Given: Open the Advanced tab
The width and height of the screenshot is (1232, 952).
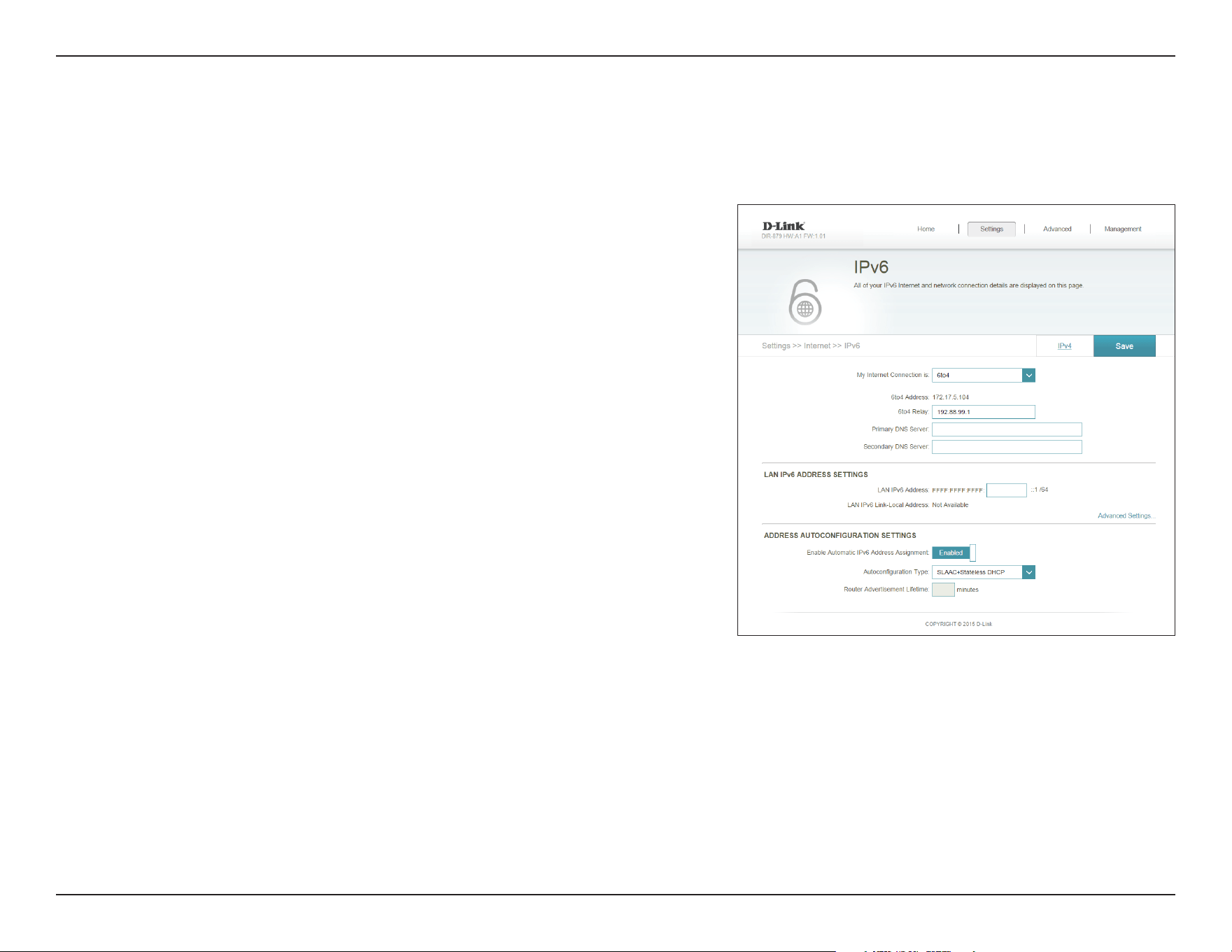Looking at the screenshot, I should [1057, 229].
